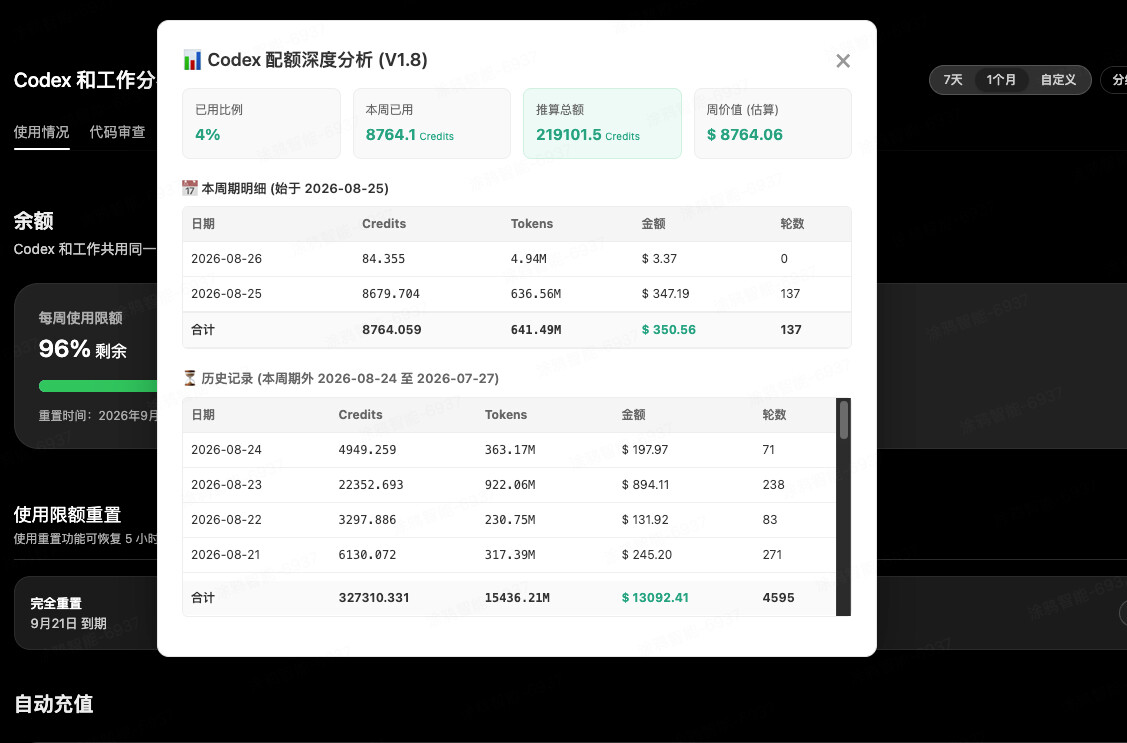Click the $ 3.37 amount
The image size is (1127, 743).
pyautogui.click(x=659, y=259)
